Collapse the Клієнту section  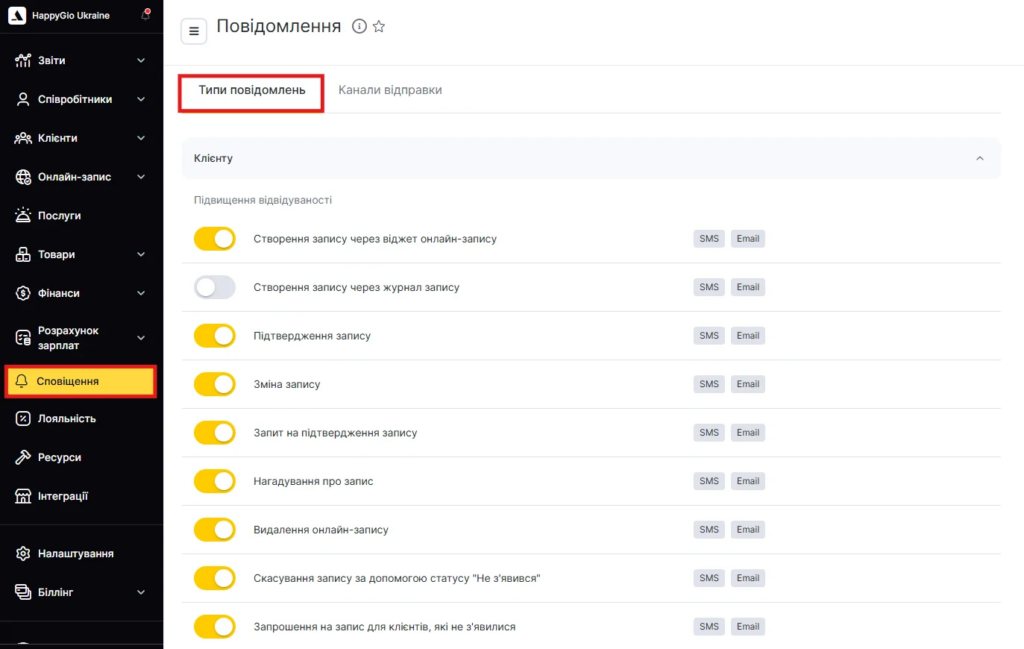pyautogui.click(x=979, y=158)
